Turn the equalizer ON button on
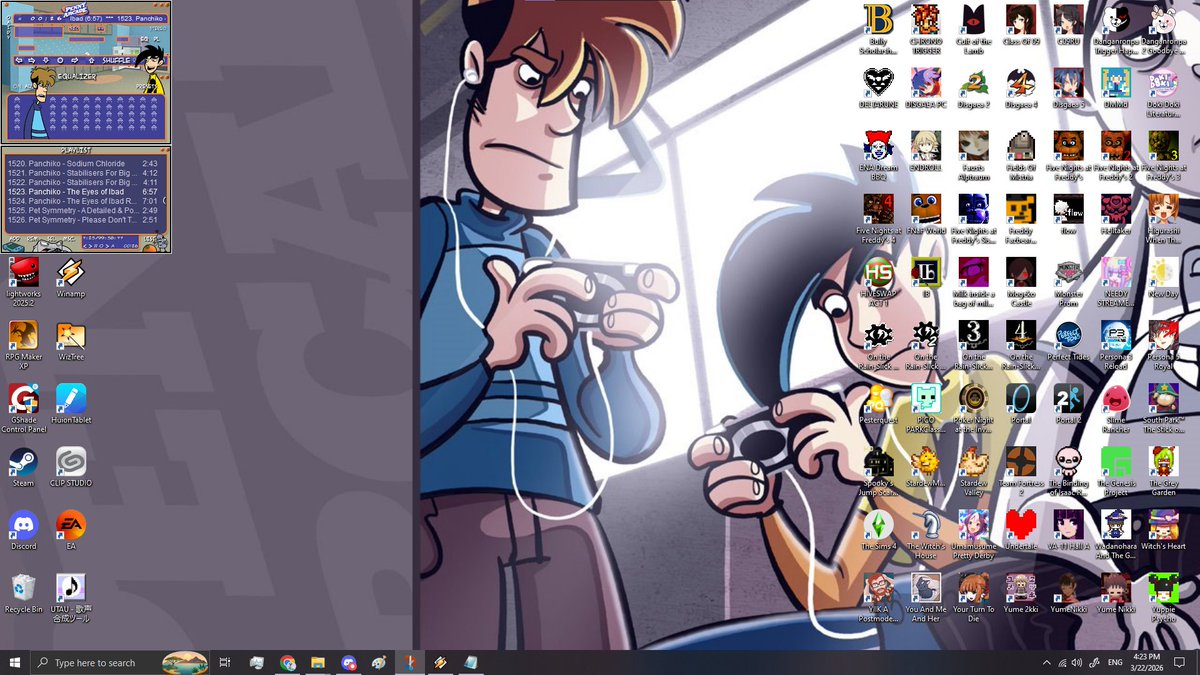 click(16, 86)
